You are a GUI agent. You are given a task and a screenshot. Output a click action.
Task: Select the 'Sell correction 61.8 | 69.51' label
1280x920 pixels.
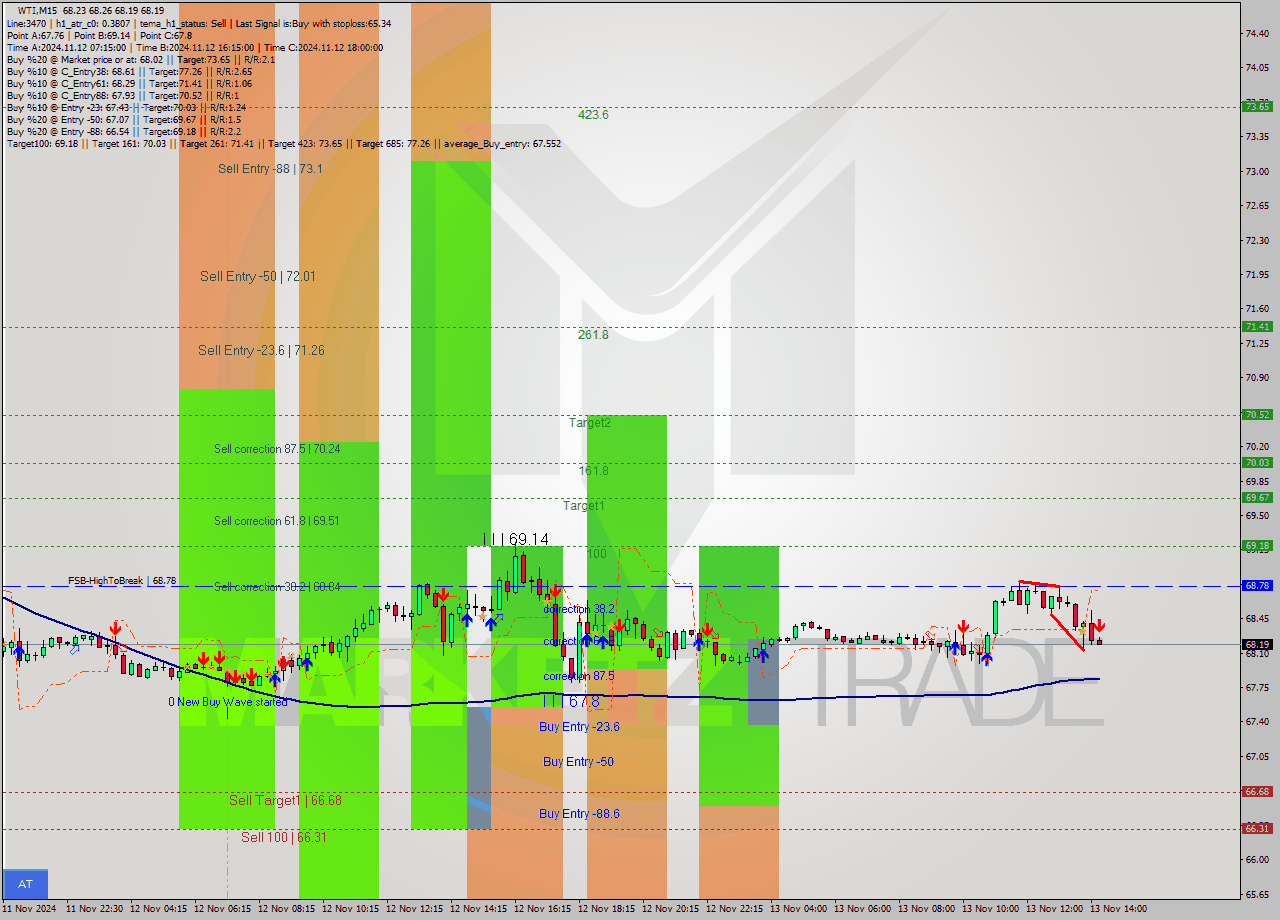(276, 521)
